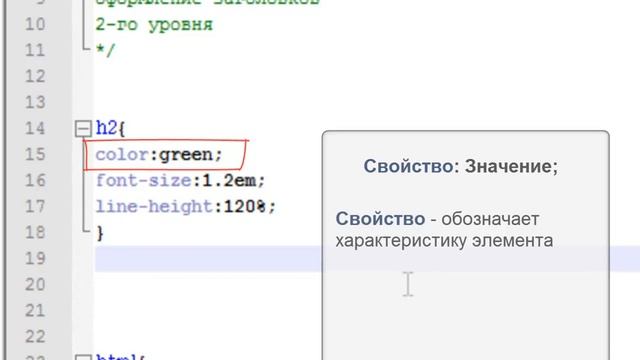Click the comment end '*/' on line 11
Image resolution: width=640 pixels, height=360 pixels.
point(106,50)
